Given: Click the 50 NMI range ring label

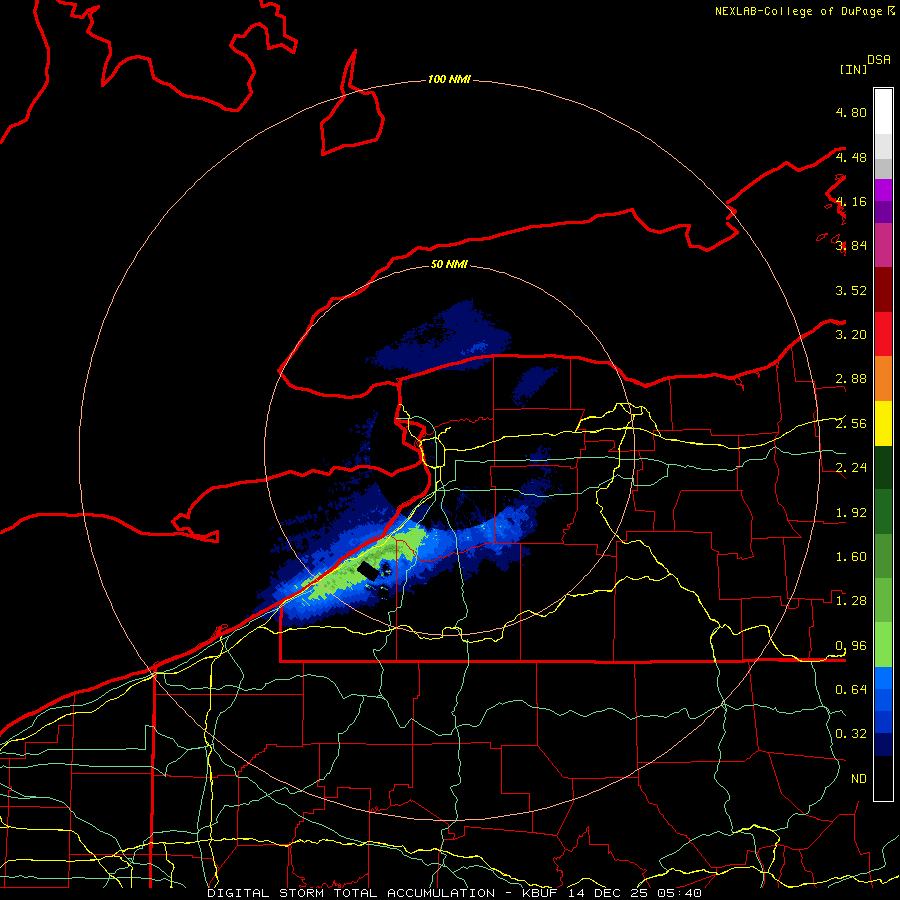Looking at the screenshot, I should [x=449, y=264].
